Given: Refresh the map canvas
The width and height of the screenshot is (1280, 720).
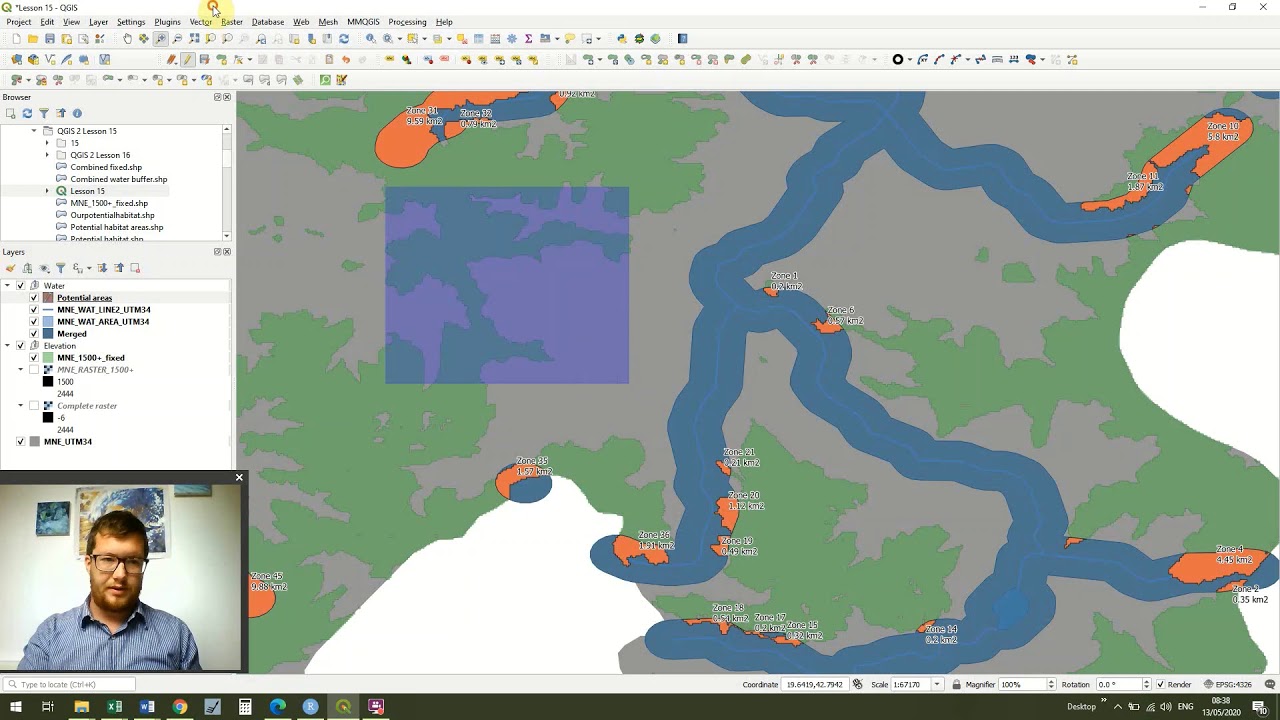Looking at the screenshot, I should tap(344, 39).
